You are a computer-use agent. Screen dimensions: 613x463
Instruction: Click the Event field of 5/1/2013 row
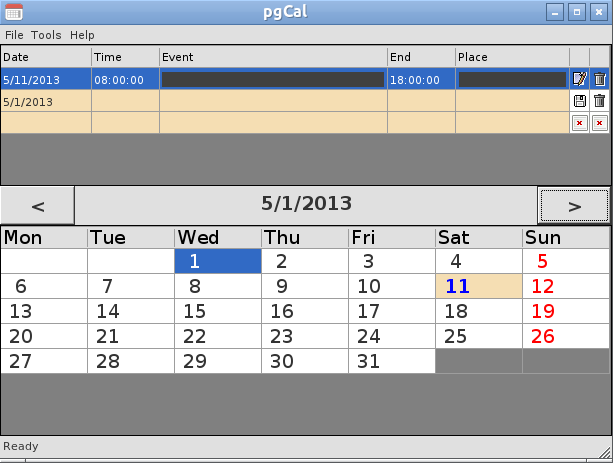tap(273, 101)
